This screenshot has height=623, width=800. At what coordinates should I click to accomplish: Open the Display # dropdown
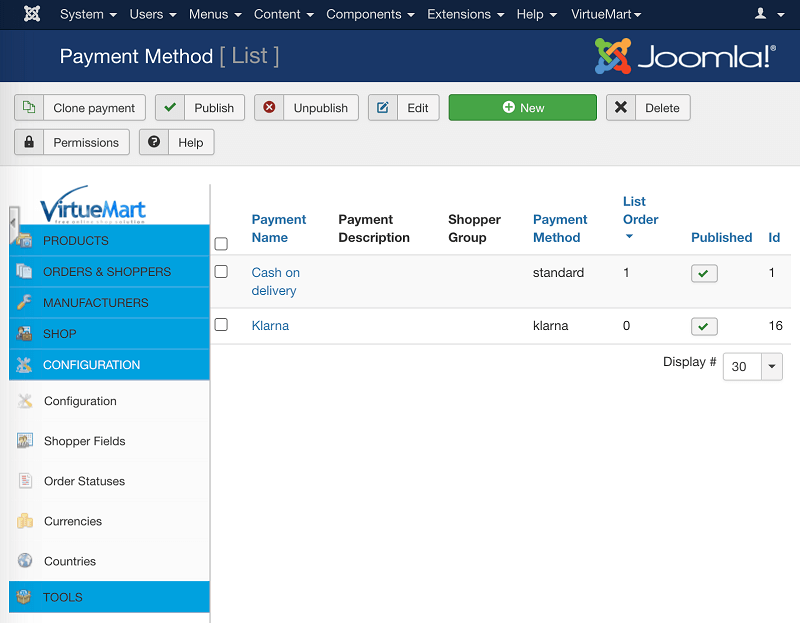coord(752,366)
